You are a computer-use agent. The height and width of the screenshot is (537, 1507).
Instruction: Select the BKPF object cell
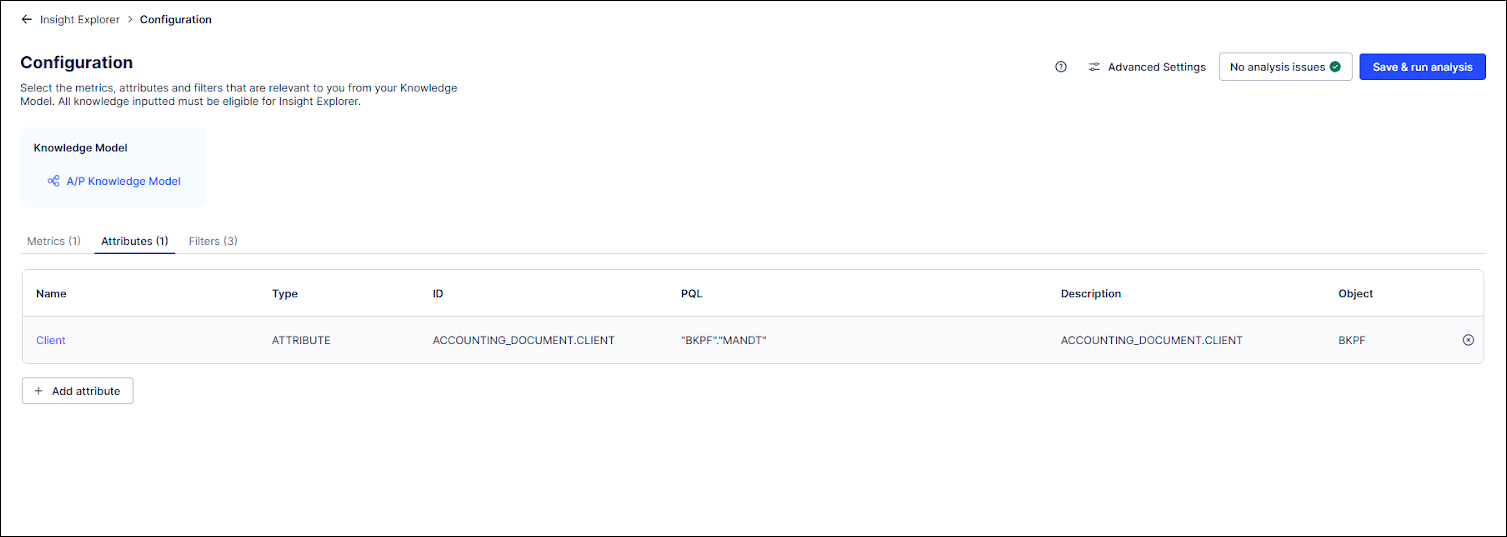(x=1352, y=340)
